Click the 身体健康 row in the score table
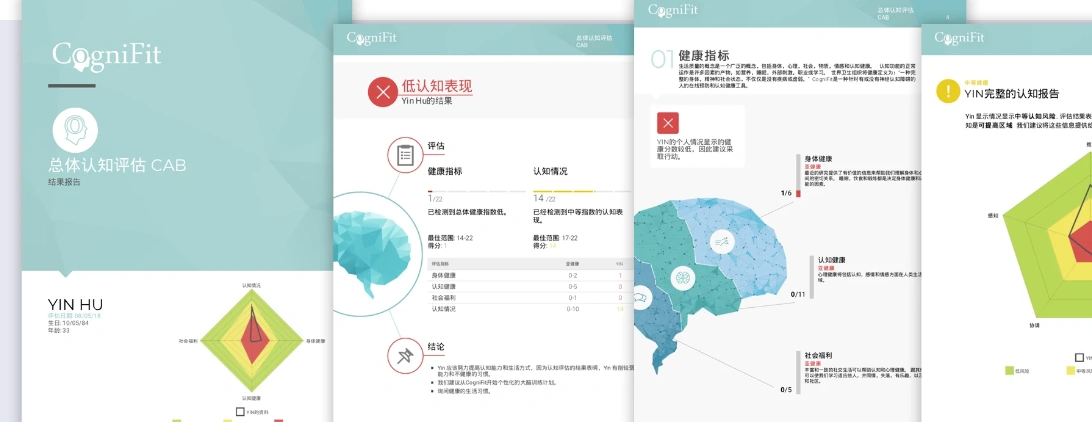Screen dimensions: 1092x422 coord(529,276)
